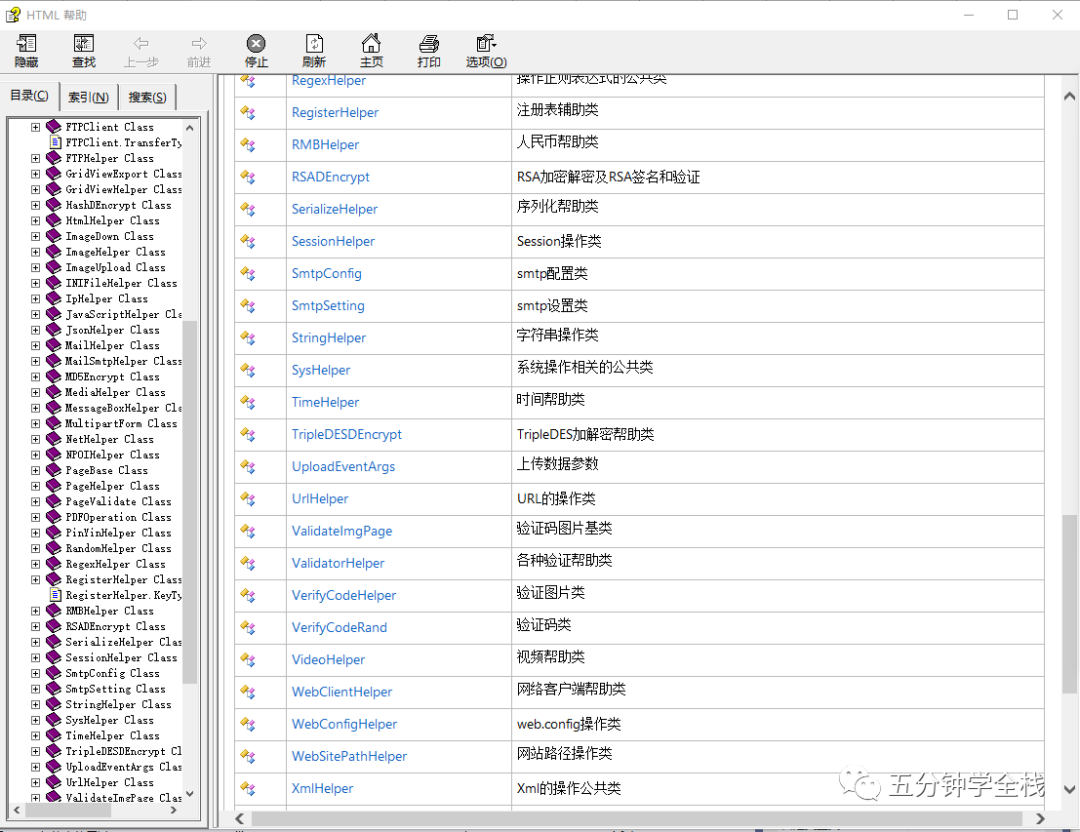Click the Print (打印) toolbar icon

point(429,51)
